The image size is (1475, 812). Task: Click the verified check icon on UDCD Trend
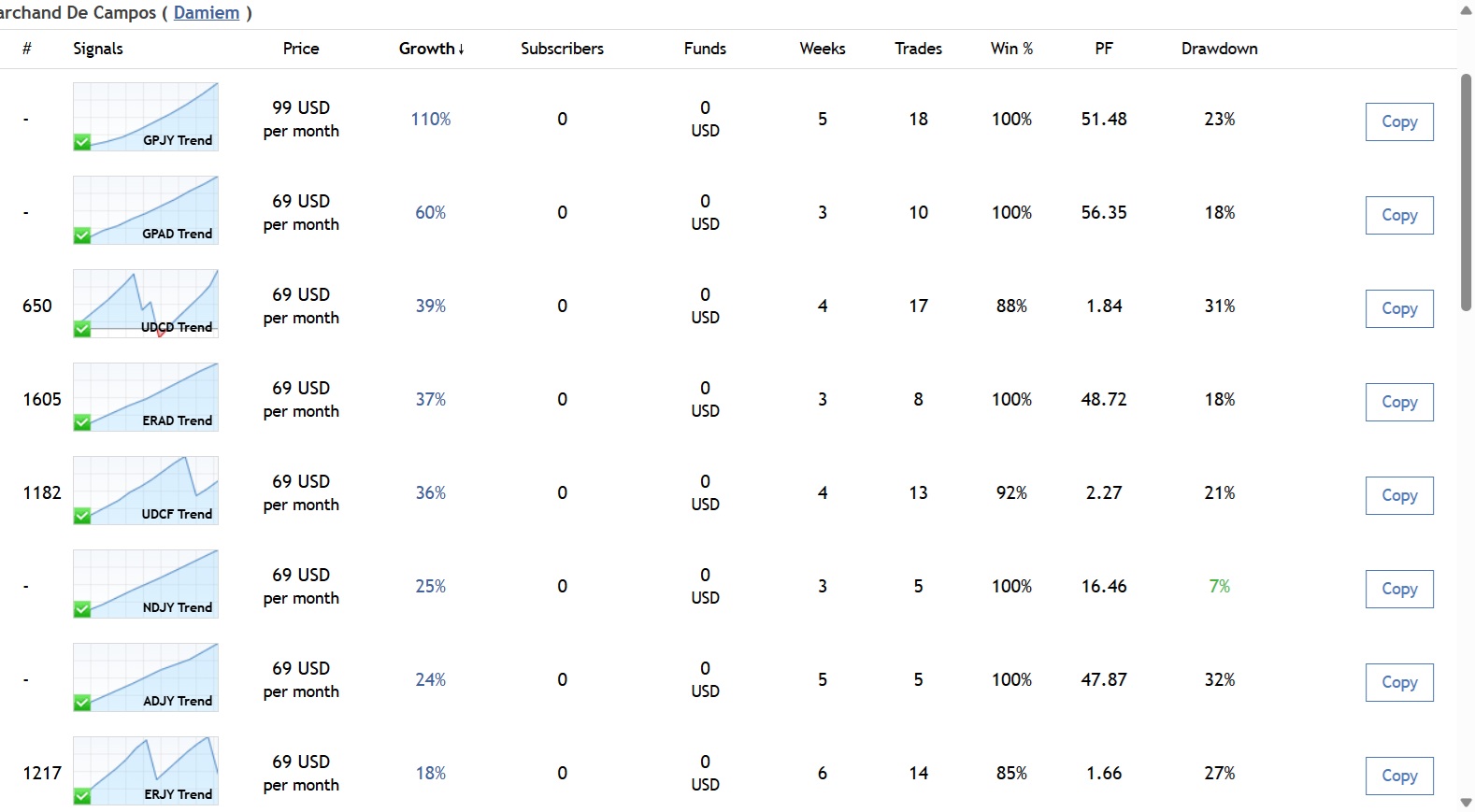pos(82,329)
